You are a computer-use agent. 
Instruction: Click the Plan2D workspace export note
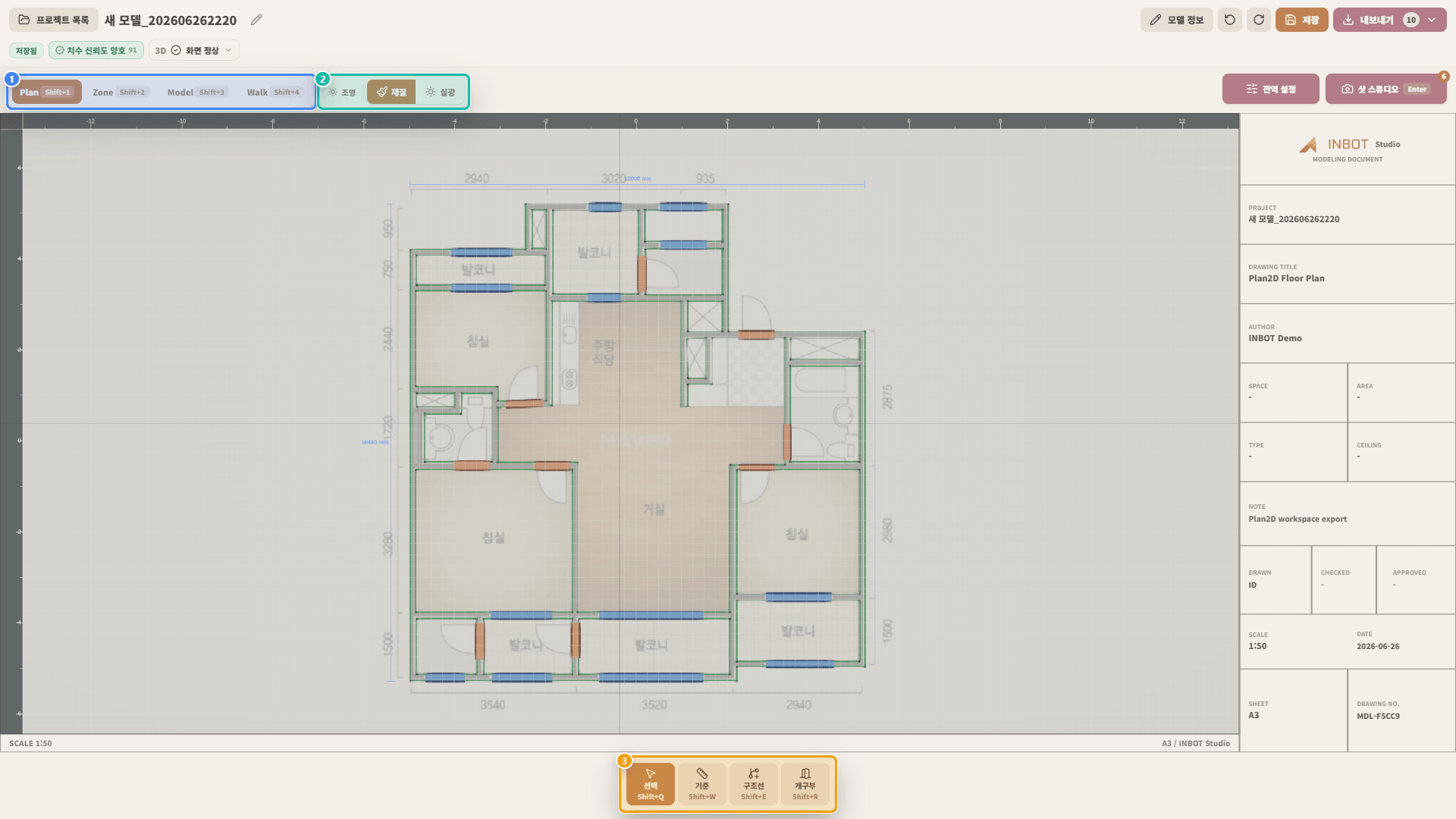point(1298,519)
